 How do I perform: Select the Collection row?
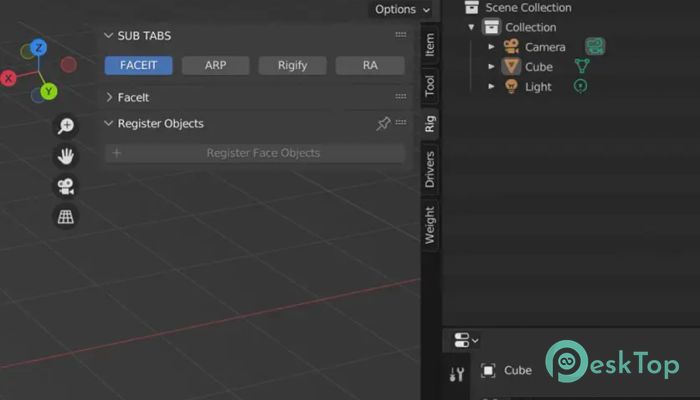point(531,27)
